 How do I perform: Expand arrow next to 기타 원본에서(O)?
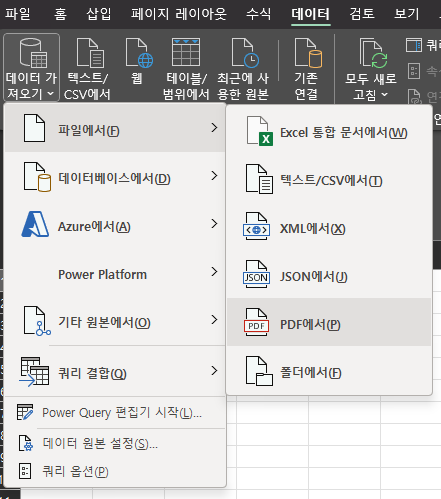tap(214, 320)
